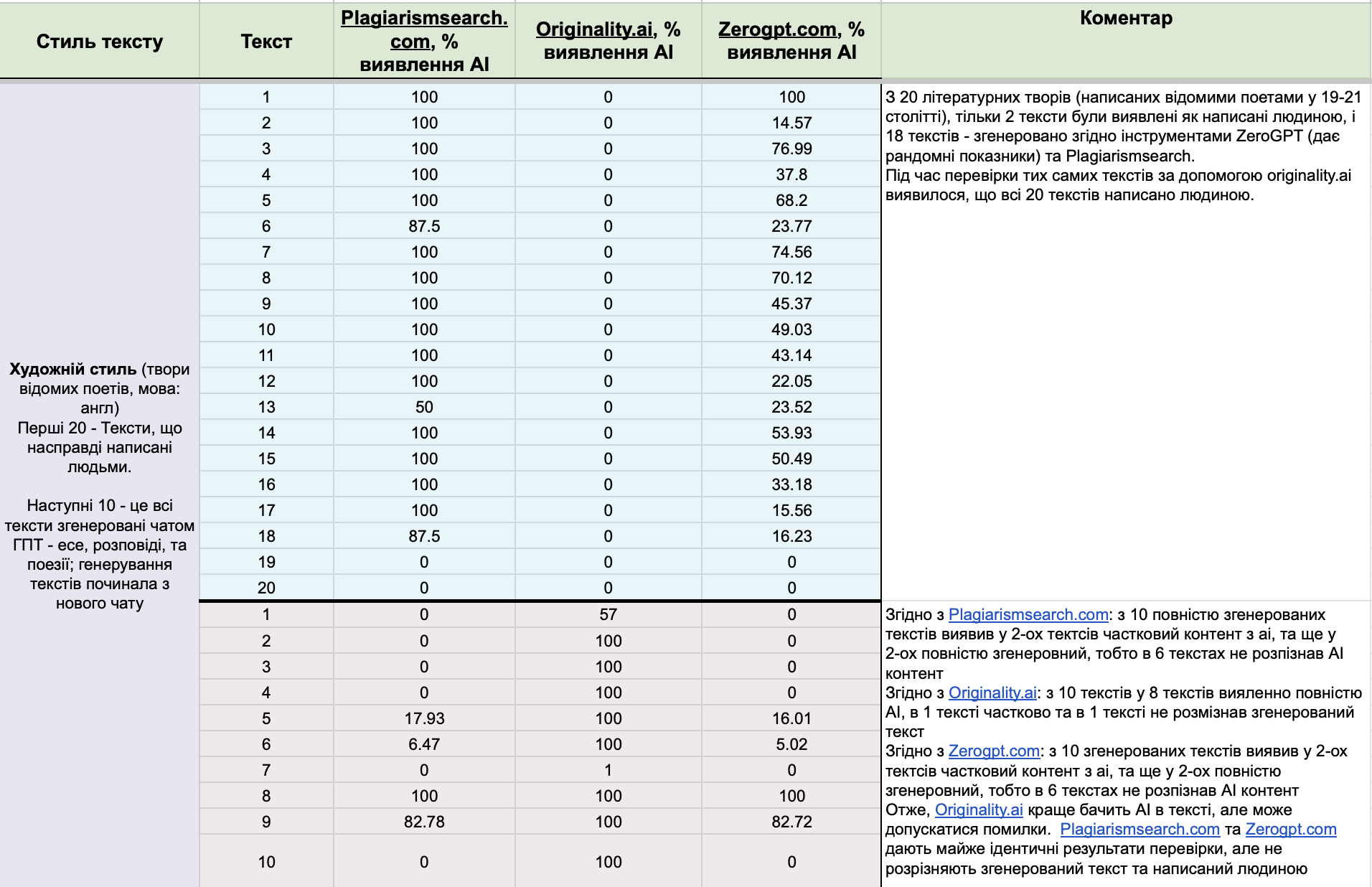Viewport: 1372px width, 887px height.
Task: Click the Plagiarismsearch.com link after the first 'Згідно з'
Action: pyautogui.click(x=1028, y=615)
